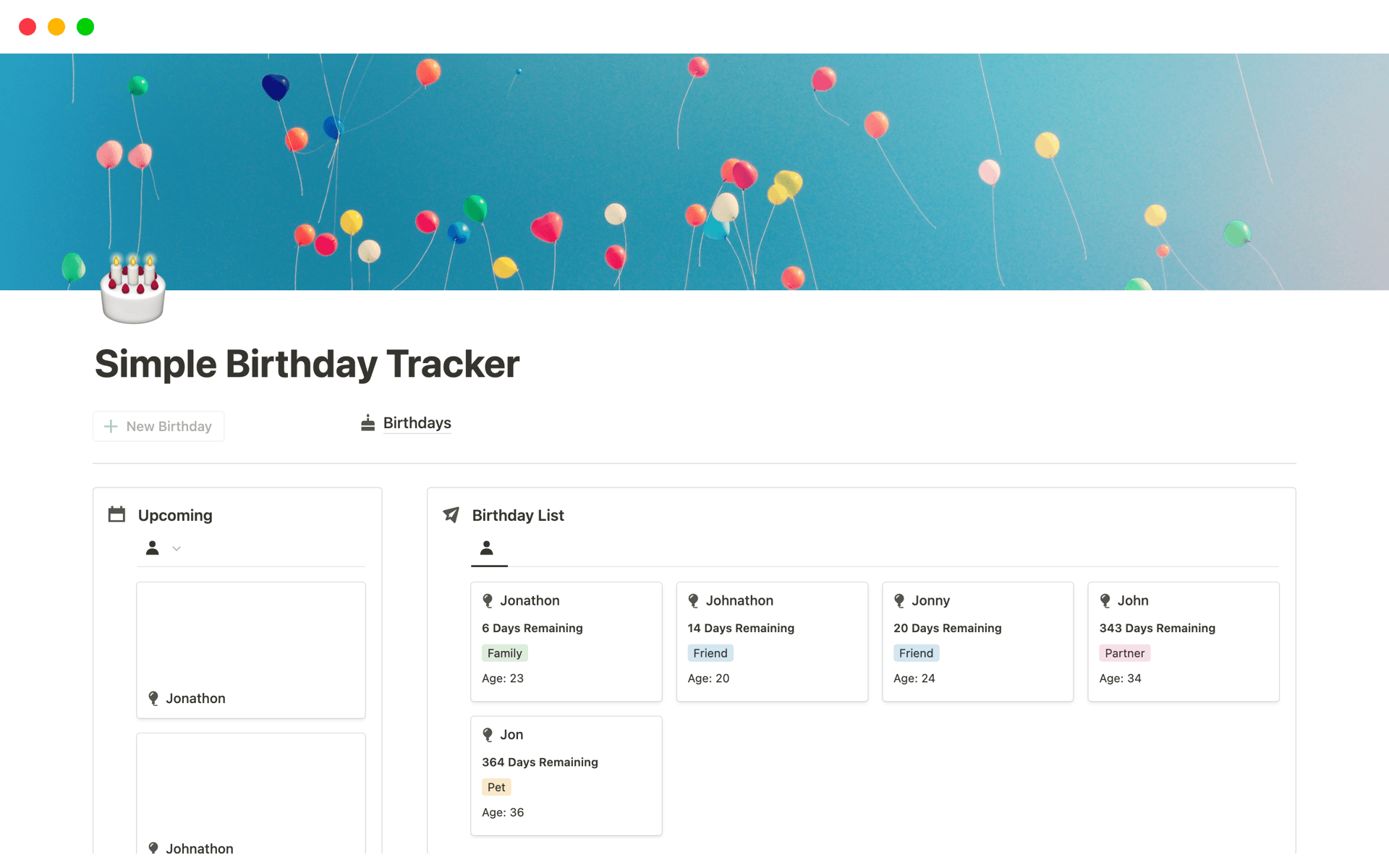Click the balloon icon on Jonny's card
Image resolution: width=1389 pixels, height=868 pixels.
(899, 601)
